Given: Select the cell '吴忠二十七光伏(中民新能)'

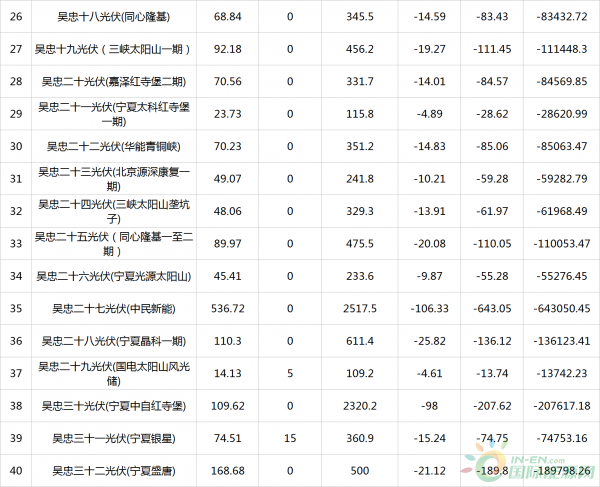Looking at the screenshot, I should click(114, 308).
